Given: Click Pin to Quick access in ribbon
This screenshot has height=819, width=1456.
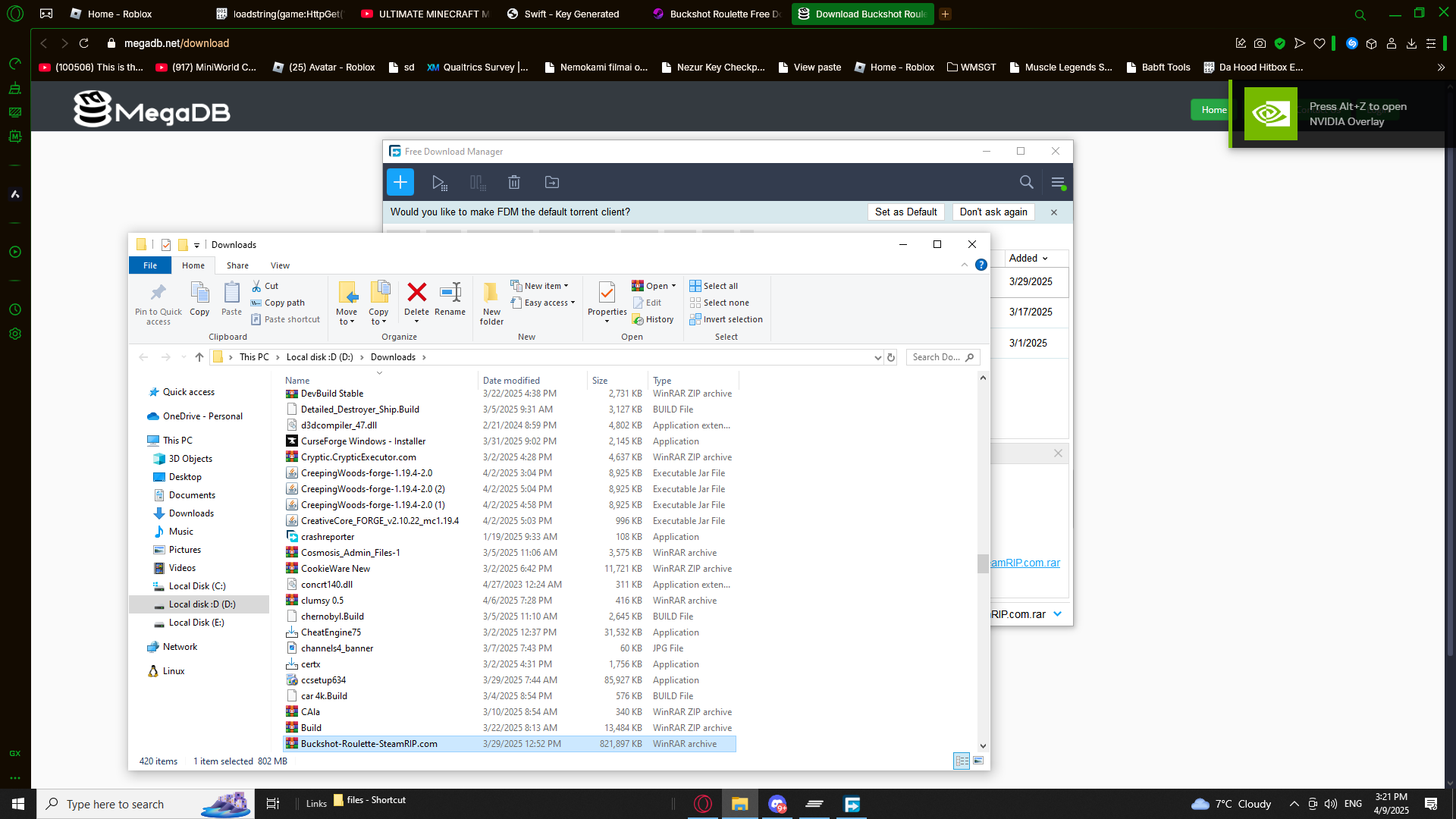Looking at the screenshot, I should point(158,303).
